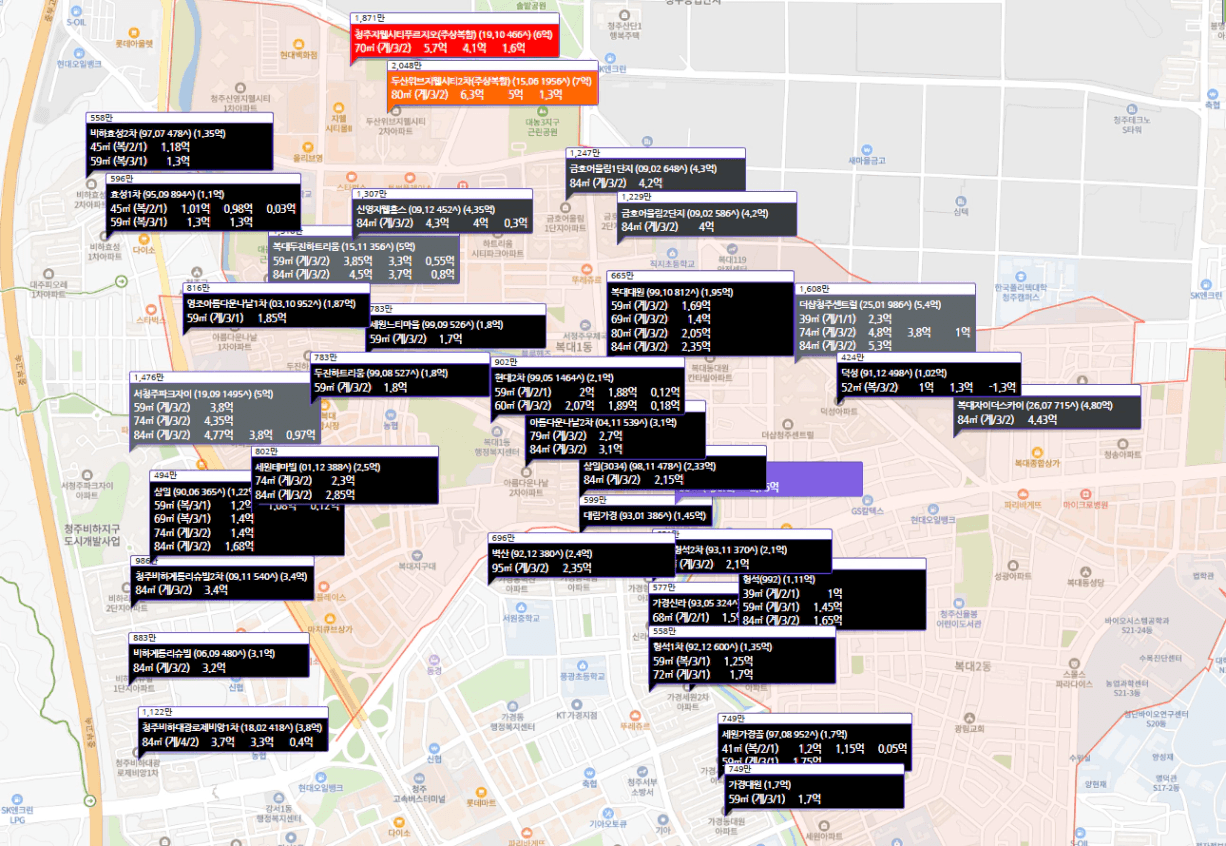Click the S-OIL gas station marker
Image resolution: width=1226 pixels, height=846 pixels.
tap(75, 15)
